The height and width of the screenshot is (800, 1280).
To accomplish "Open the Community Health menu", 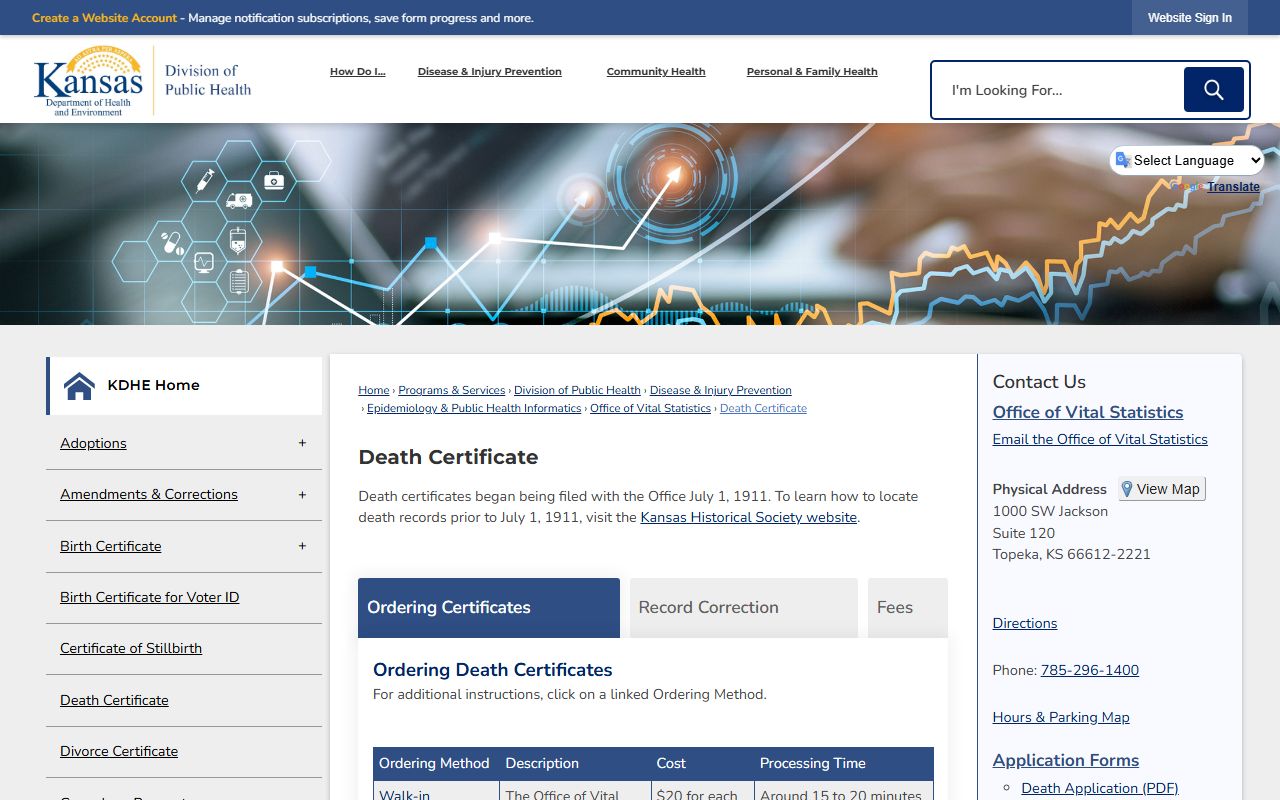I will pos(656,72).
